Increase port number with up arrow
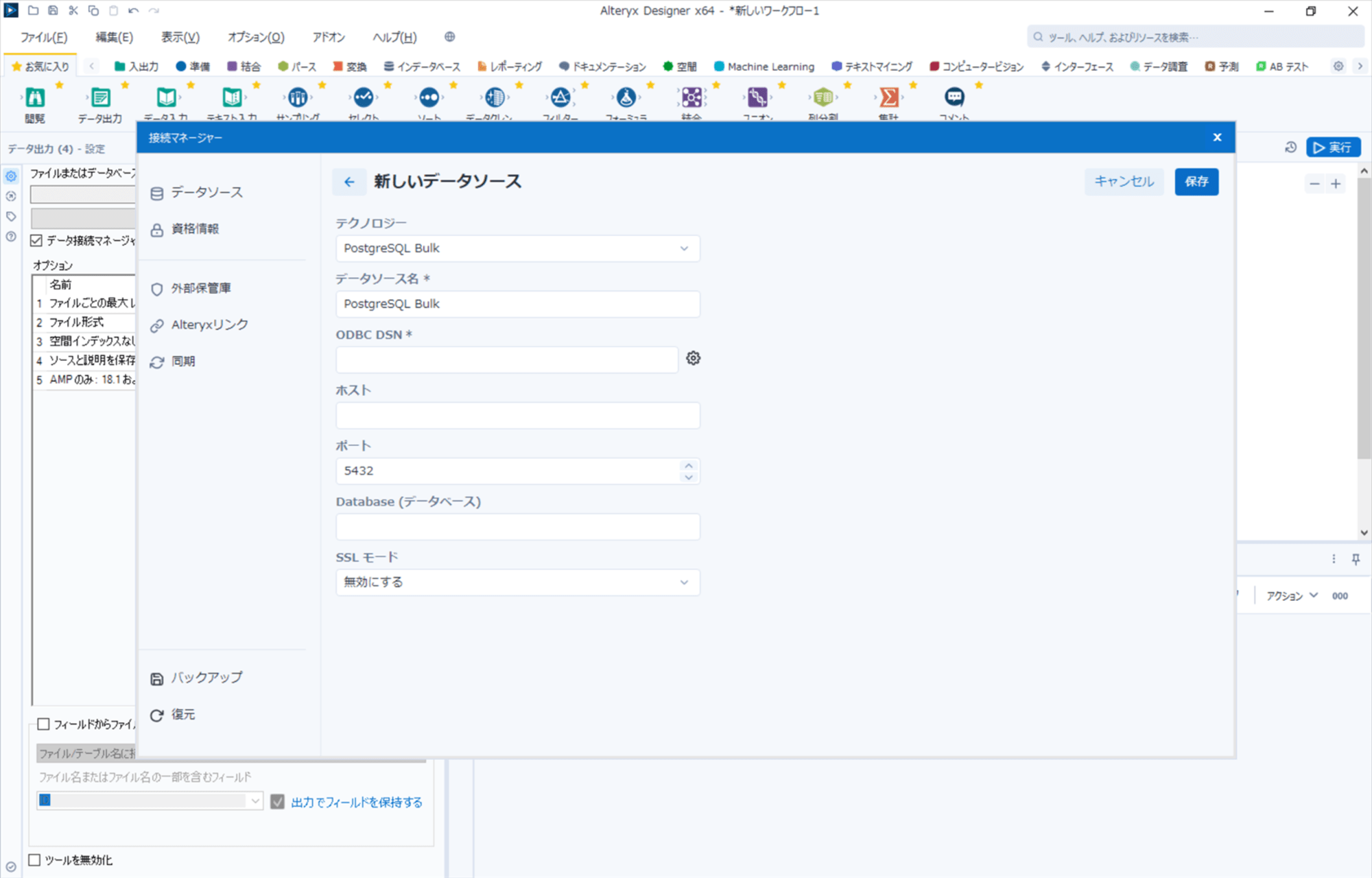The height and width of the screenshot is (878, 1372). [x=689, y=466]
